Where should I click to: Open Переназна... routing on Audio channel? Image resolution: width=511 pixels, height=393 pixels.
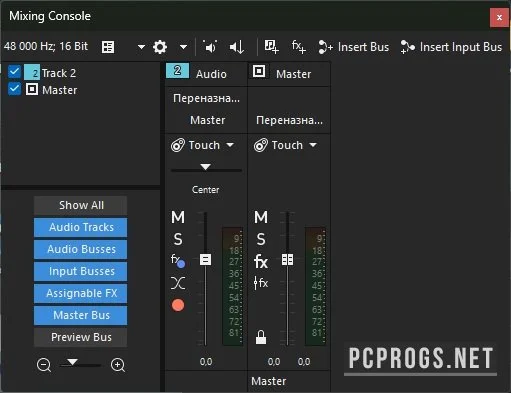[206, 98]
